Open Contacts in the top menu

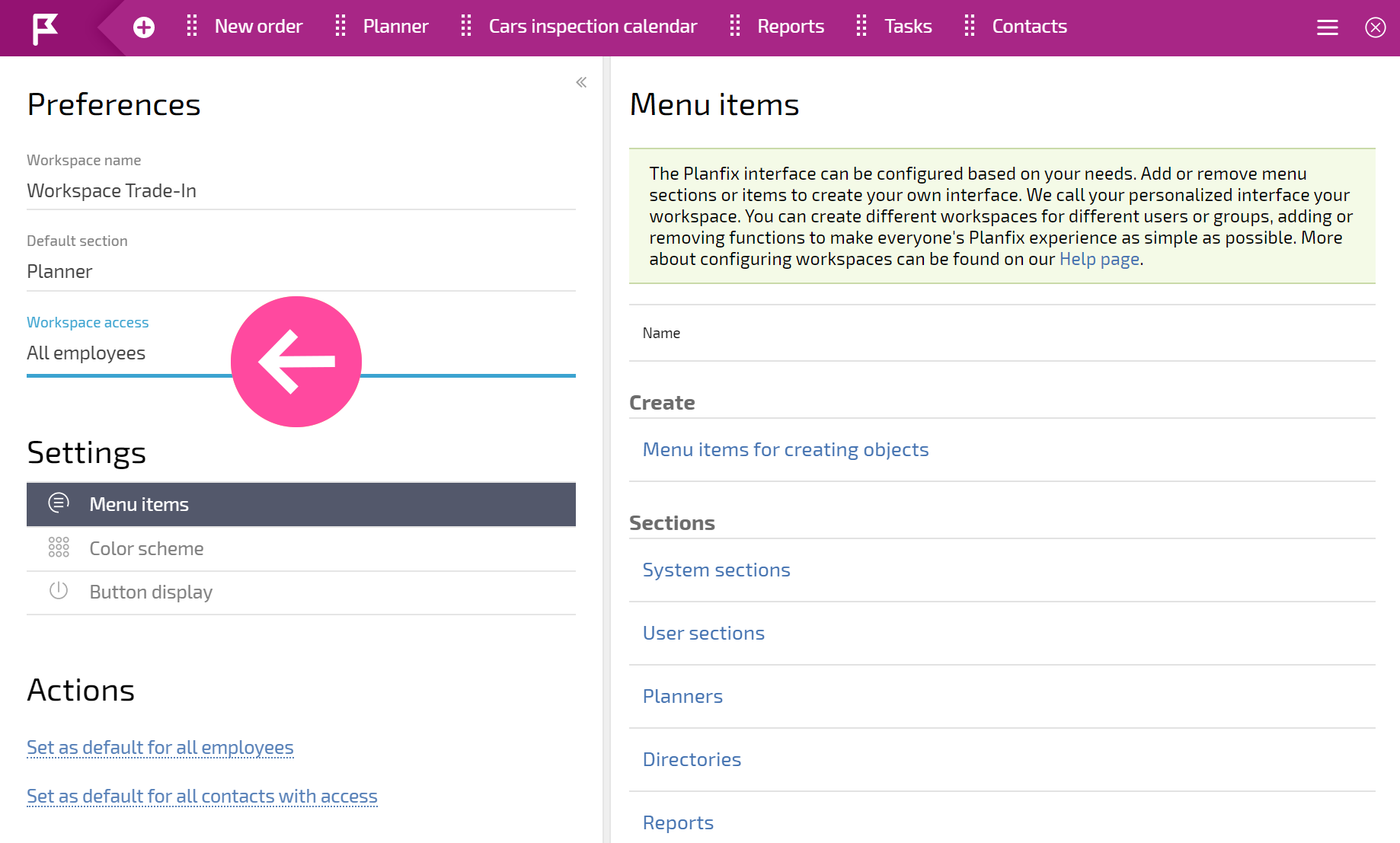pyautogui.click(x=1029, y=27)
